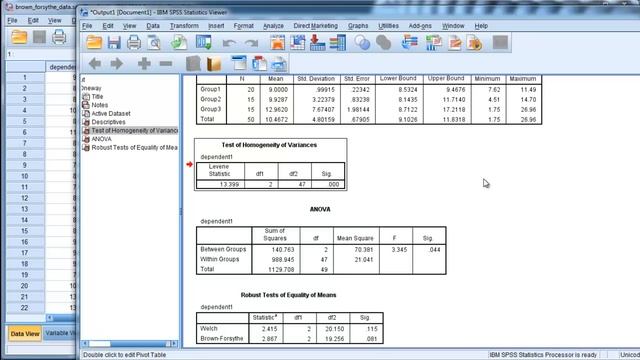640x360 pixels.
Task: Click the Demote right arrow icon
Action: coord(117,63)
